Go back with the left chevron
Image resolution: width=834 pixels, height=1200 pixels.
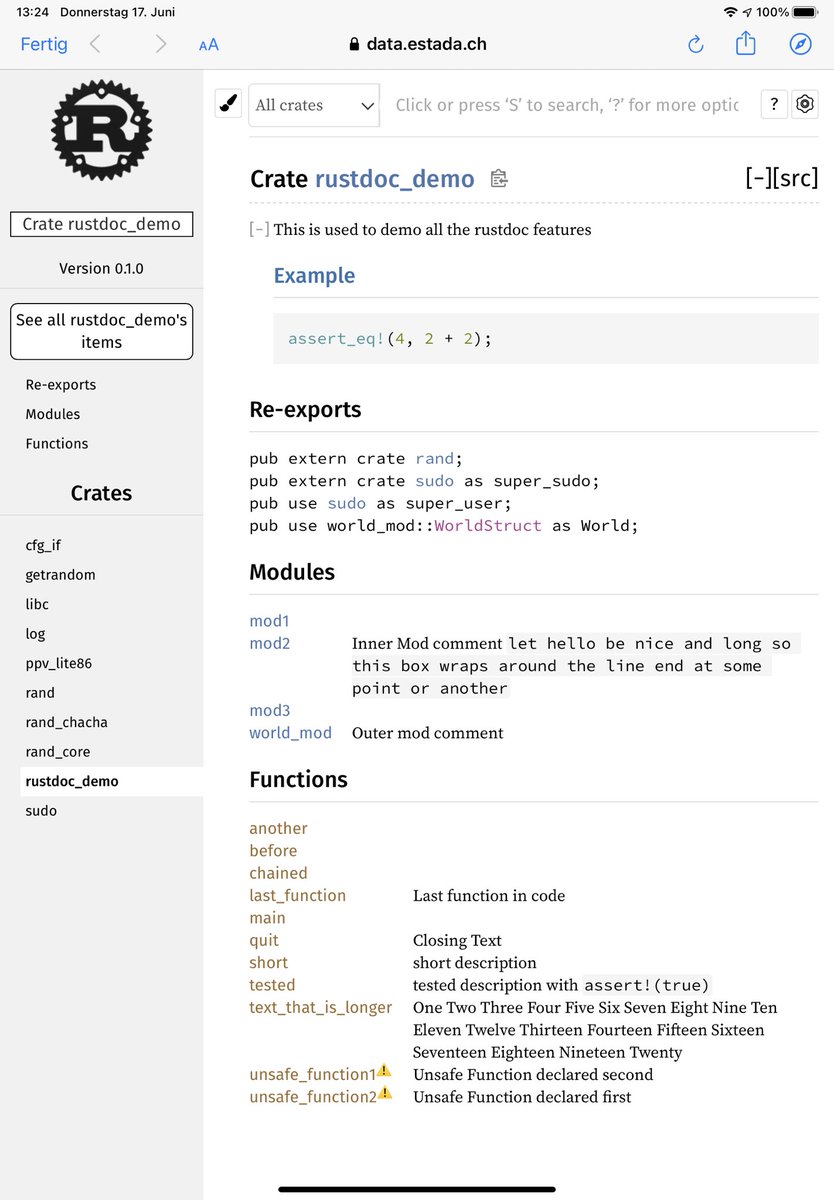95,44
